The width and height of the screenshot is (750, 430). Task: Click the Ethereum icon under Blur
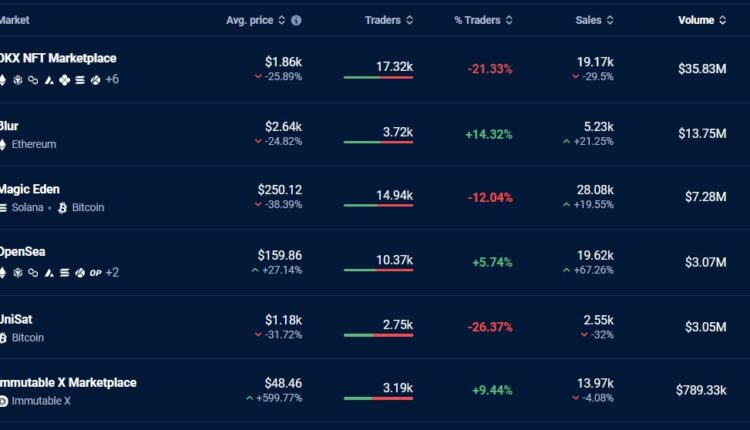pyautogui.click(x=3, y=145)
